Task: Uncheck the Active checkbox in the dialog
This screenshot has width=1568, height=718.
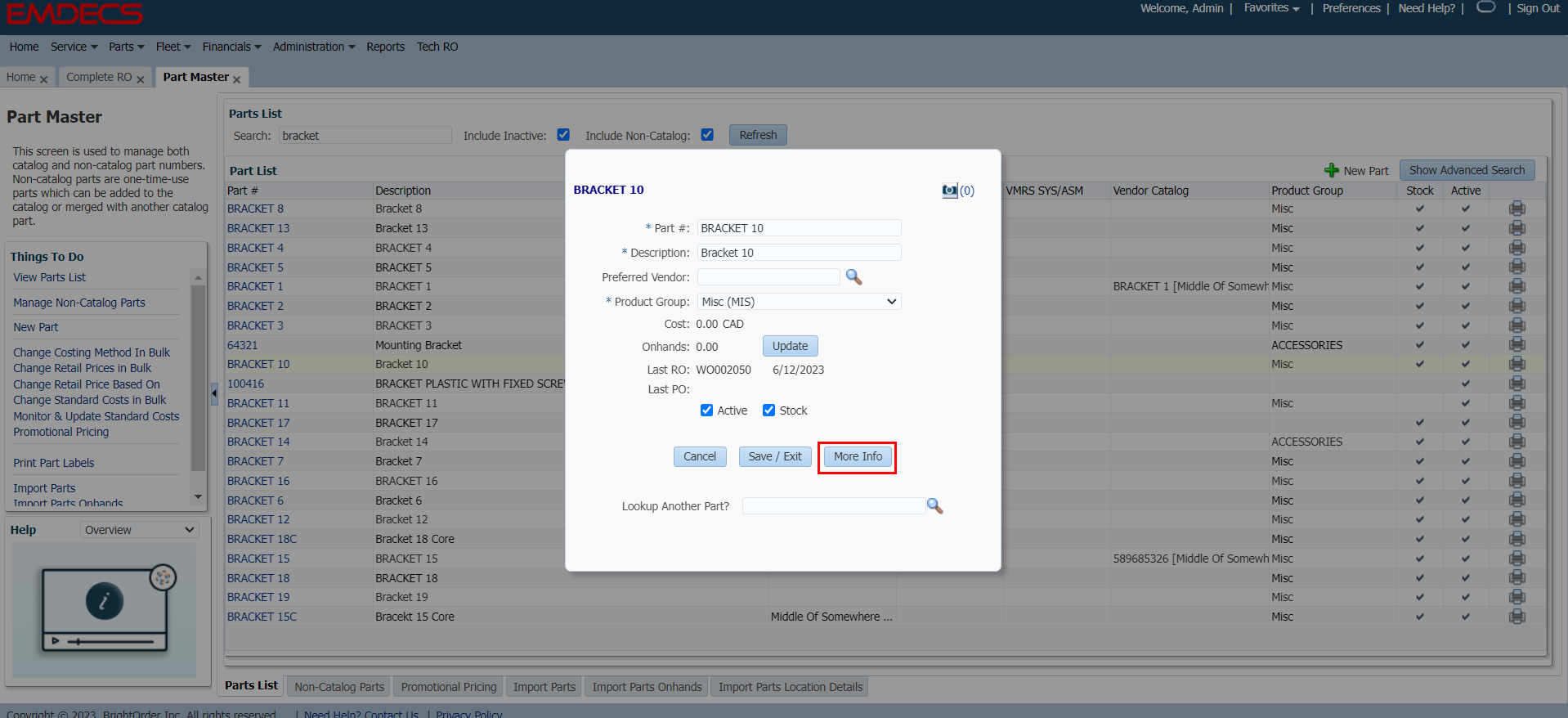Action: pyautogui.click(x=706, y=411)
